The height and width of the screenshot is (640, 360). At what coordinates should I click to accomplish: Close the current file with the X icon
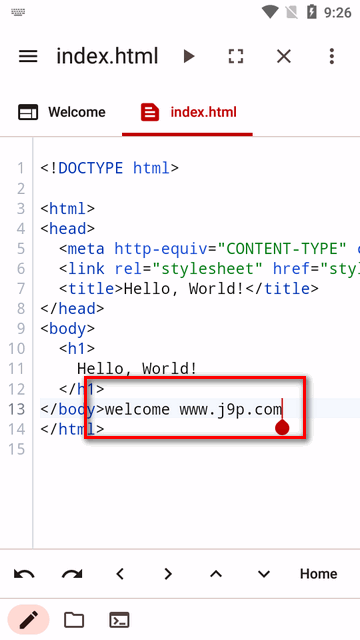(284, 56)
